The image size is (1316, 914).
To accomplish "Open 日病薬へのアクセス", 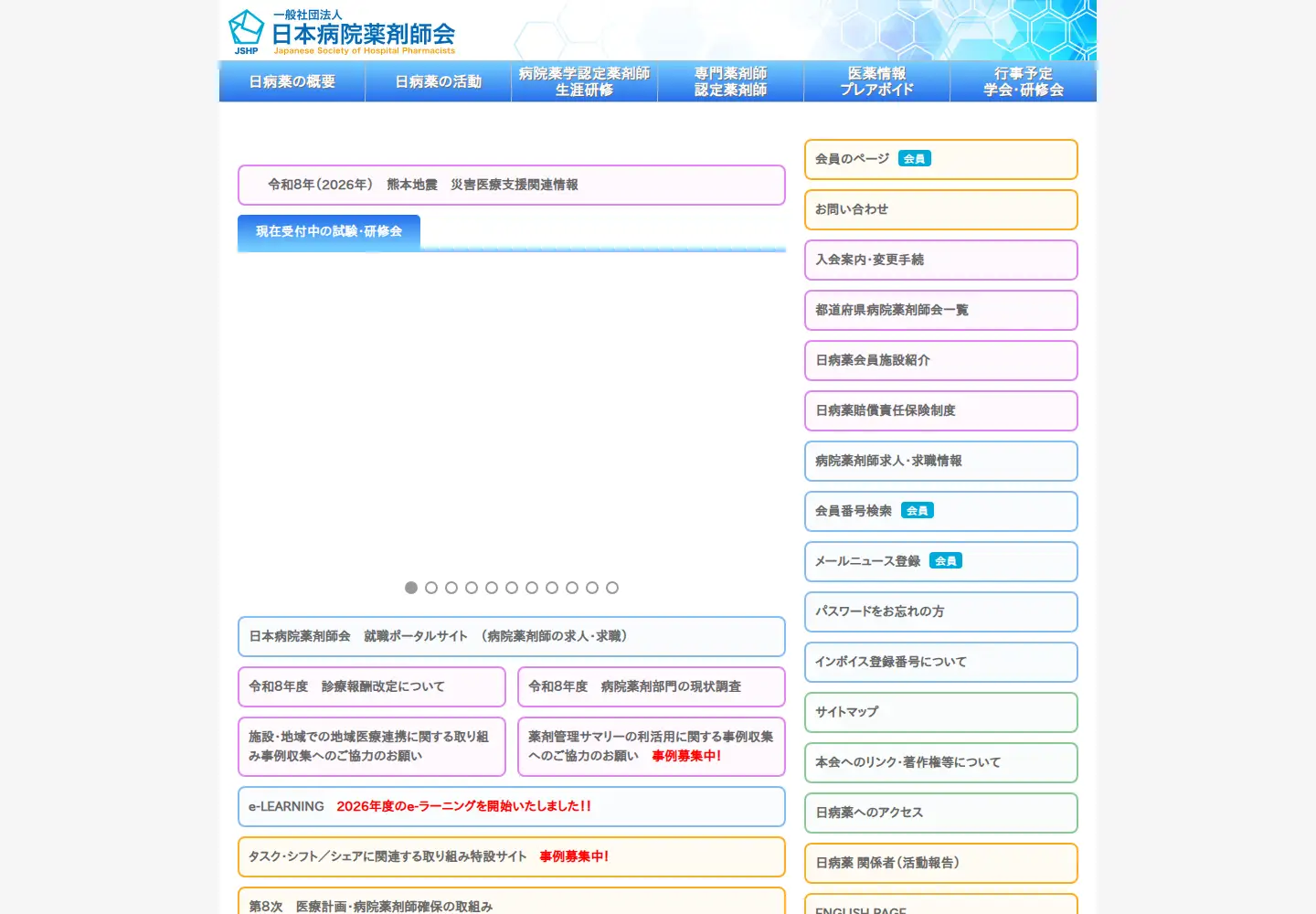I will tap(941, 813).
